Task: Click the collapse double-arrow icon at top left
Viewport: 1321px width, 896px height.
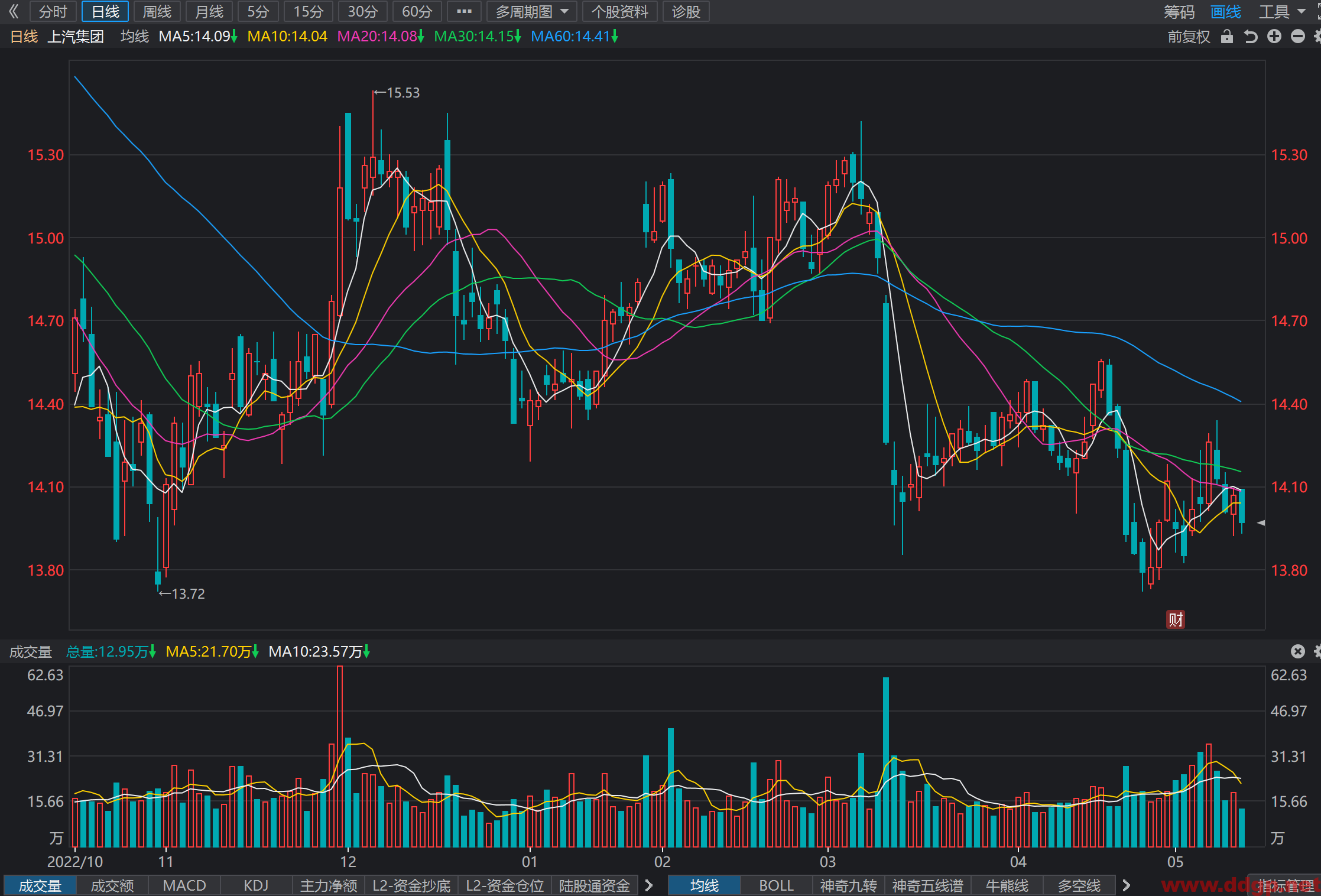Action: point(14,11)
